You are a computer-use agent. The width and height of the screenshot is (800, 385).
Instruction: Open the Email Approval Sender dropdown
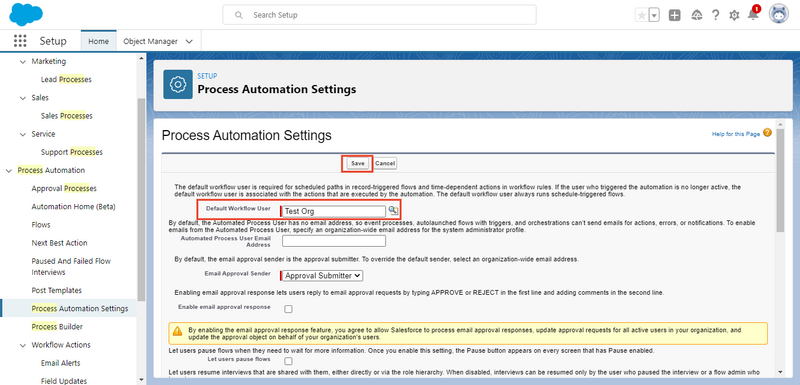click(322, 275)
